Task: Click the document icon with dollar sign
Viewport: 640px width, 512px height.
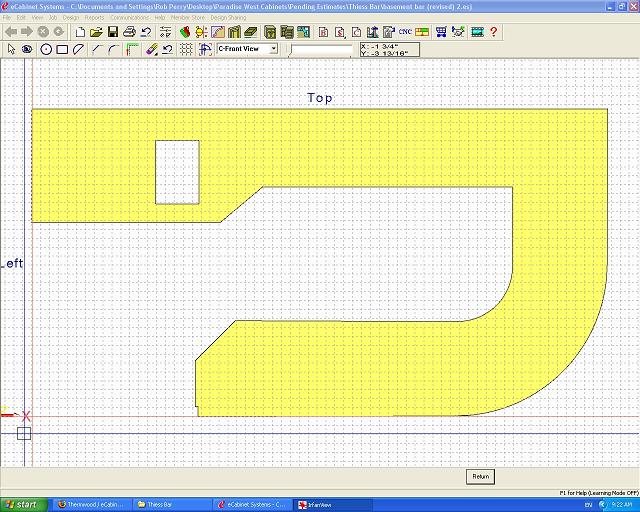Action: [x=340, y=32]
